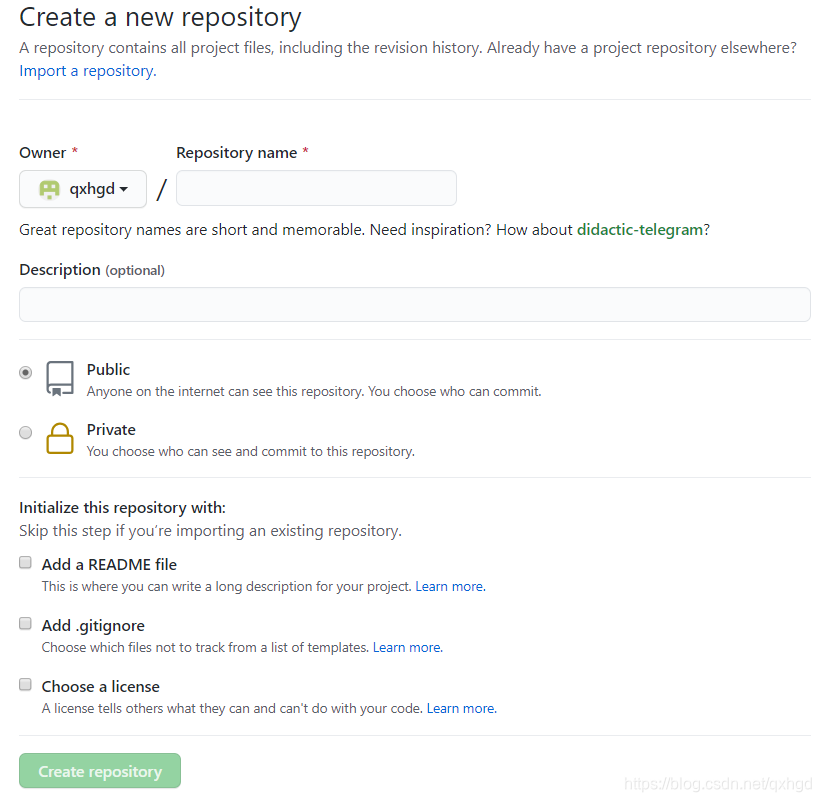Click the Private repository lock icon
The height and width of the screenshot is (802, 821).
tap(60, 439)
